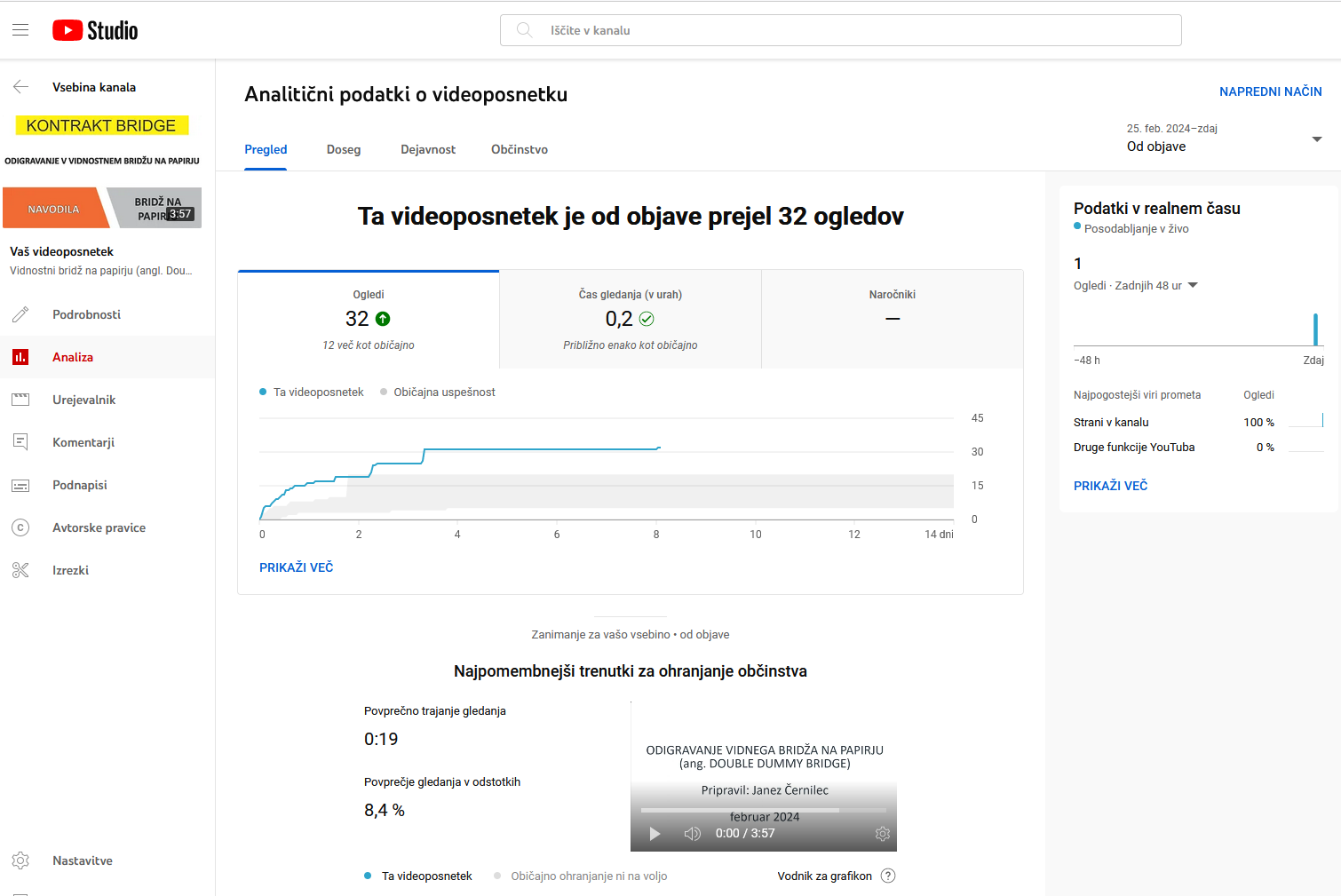The image size is (1341, 896).
Task: Open the Urejevalnik editor icon
Action: point(20,400)
